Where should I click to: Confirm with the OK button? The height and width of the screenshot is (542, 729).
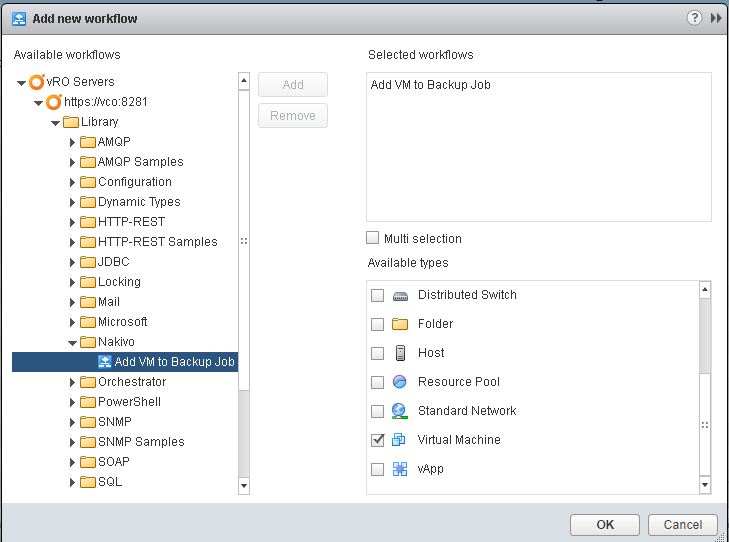pos(605,524)
